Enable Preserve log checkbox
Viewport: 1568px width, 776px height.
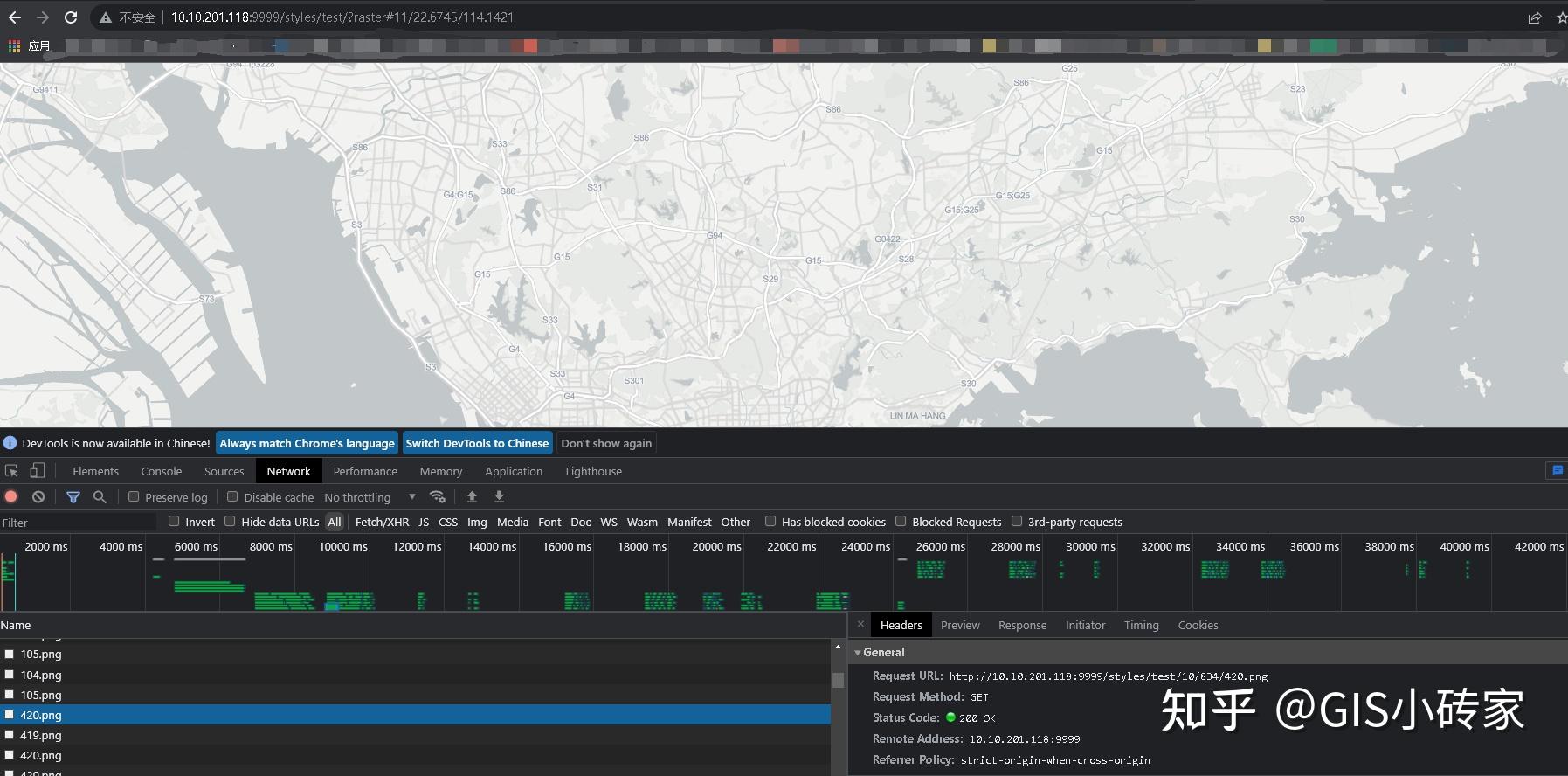click(x=134, y=496)
